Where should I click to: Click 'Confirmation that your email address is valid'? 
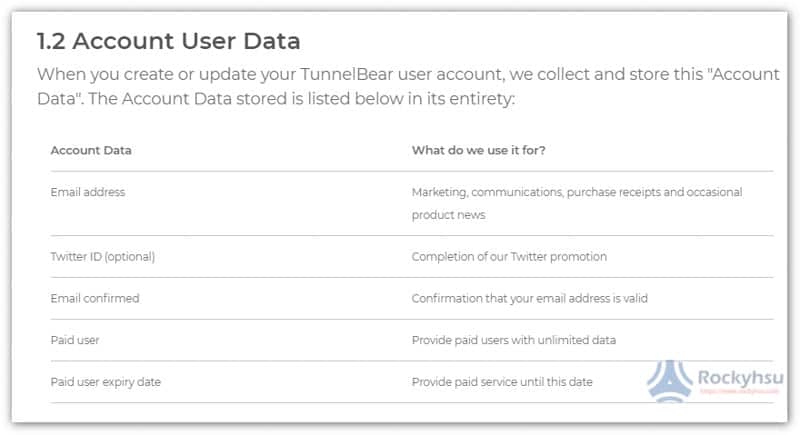pos(530,298)
